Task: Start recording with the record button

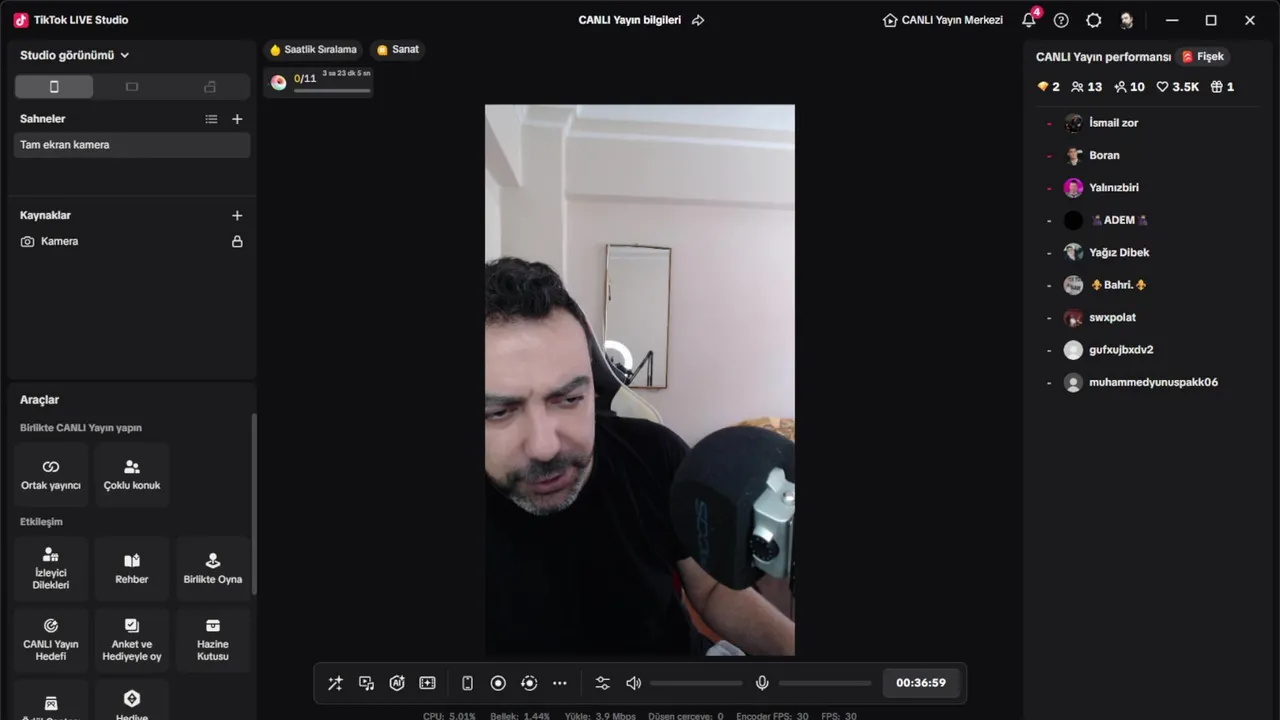Action: tap(498, 683)
